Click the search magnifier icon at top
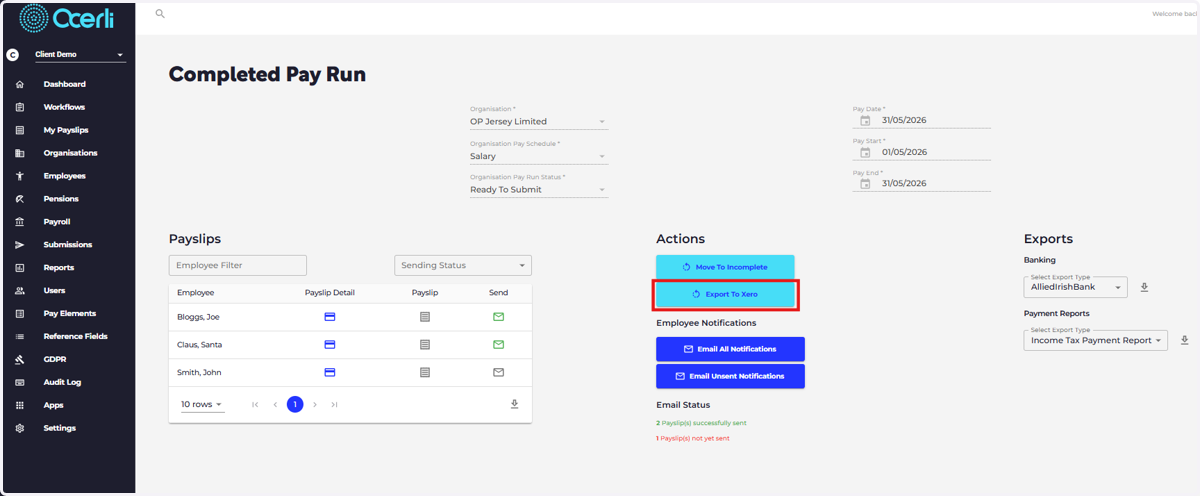1200x496 pixels. click(160, 14)
